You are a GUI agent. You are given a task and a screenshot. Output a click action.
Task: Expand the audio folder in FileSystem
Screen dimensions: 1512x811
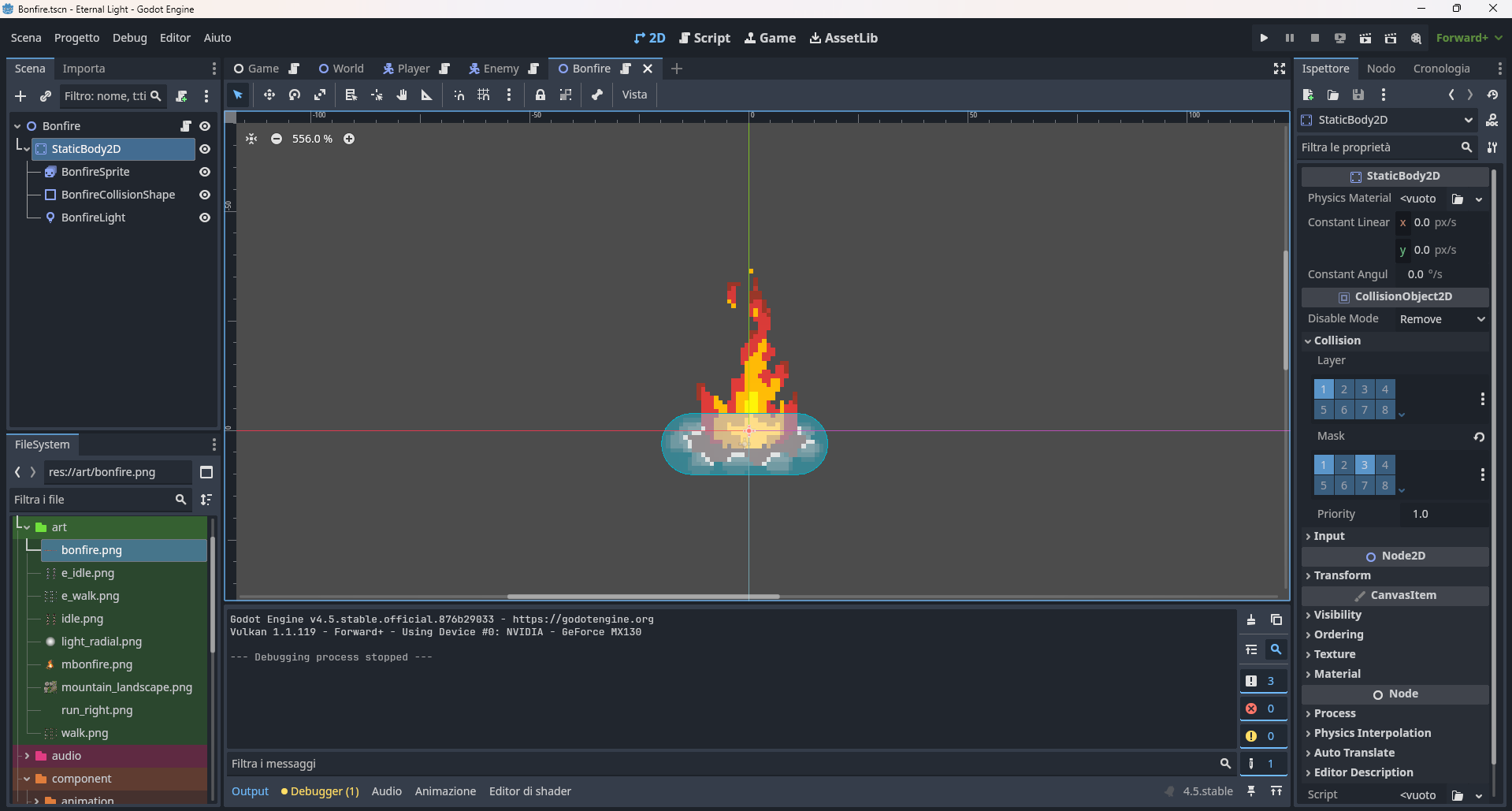tap(27, 756)
